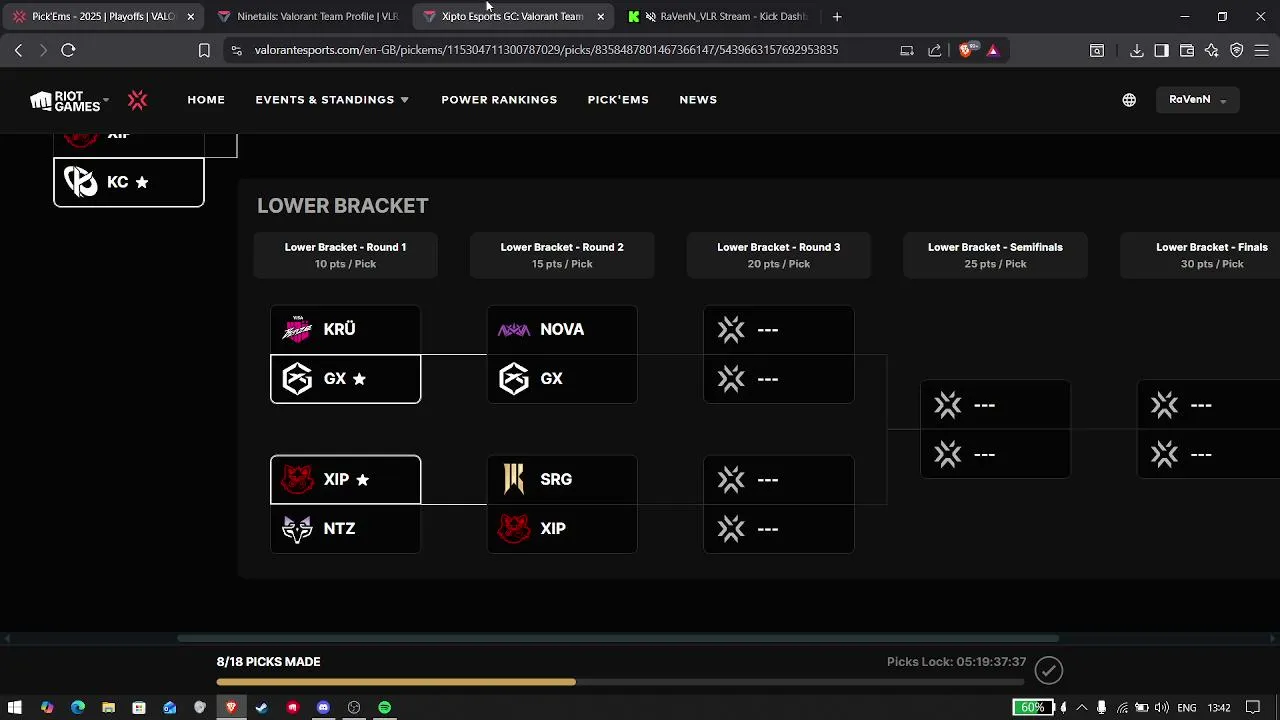Pick KRÜ in Lower Bracket Round 1
This screenshot has height=720, width=1280.
(x=345, y=329)
